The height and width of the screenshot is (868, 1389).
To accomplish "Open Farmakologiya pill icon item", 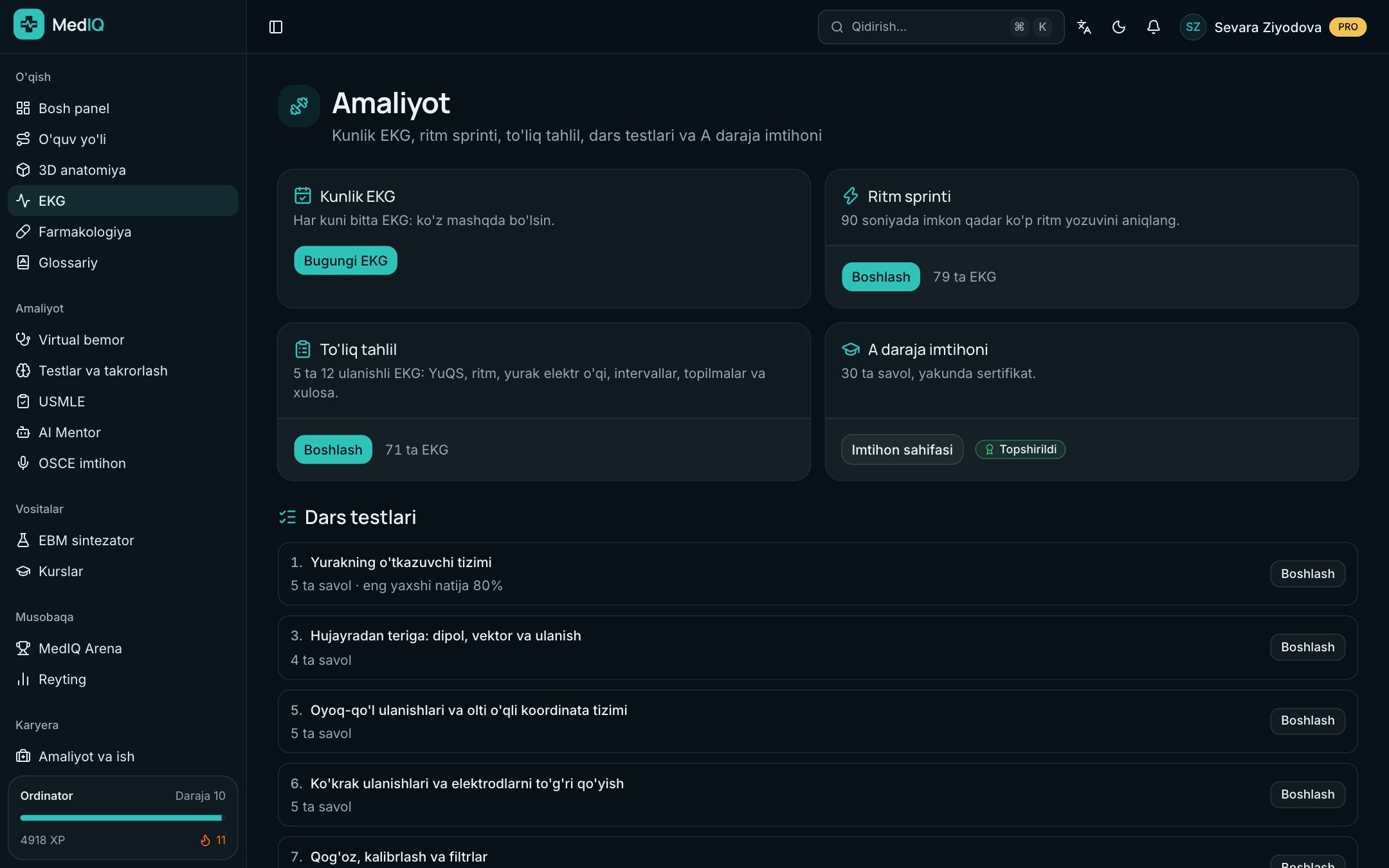I will (123, 231).
